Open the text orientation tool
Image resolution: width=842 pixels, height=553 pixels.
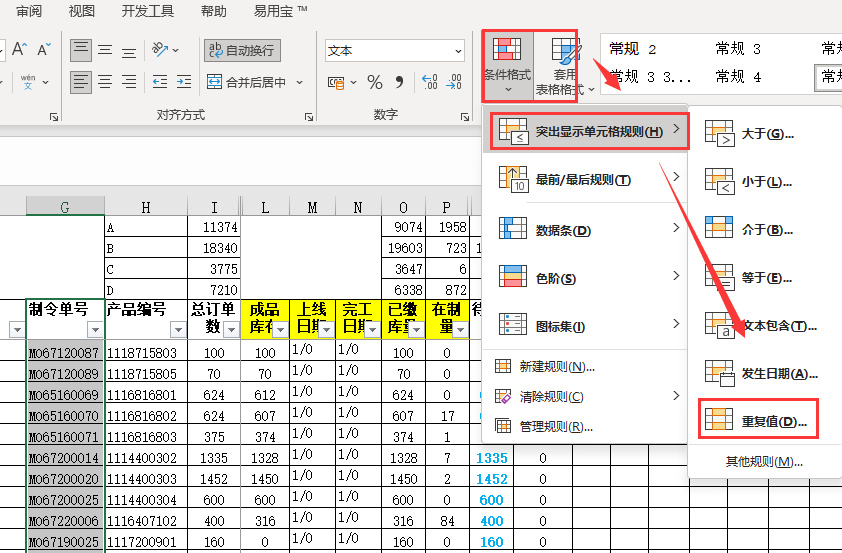164,50
